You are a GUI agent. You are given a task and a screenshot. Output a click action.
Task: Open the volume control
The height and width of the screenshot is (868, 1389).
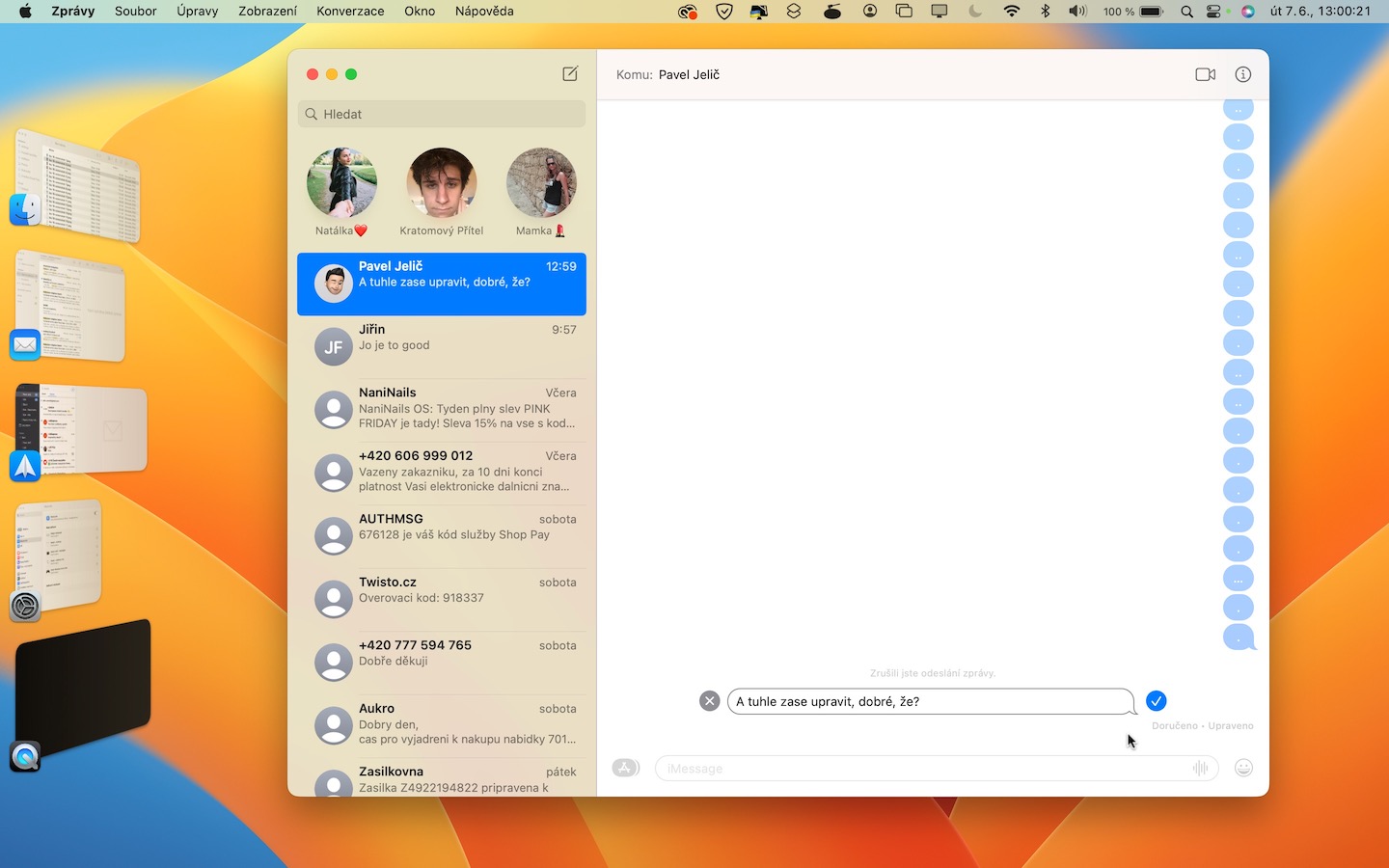tap(1077, 12)
